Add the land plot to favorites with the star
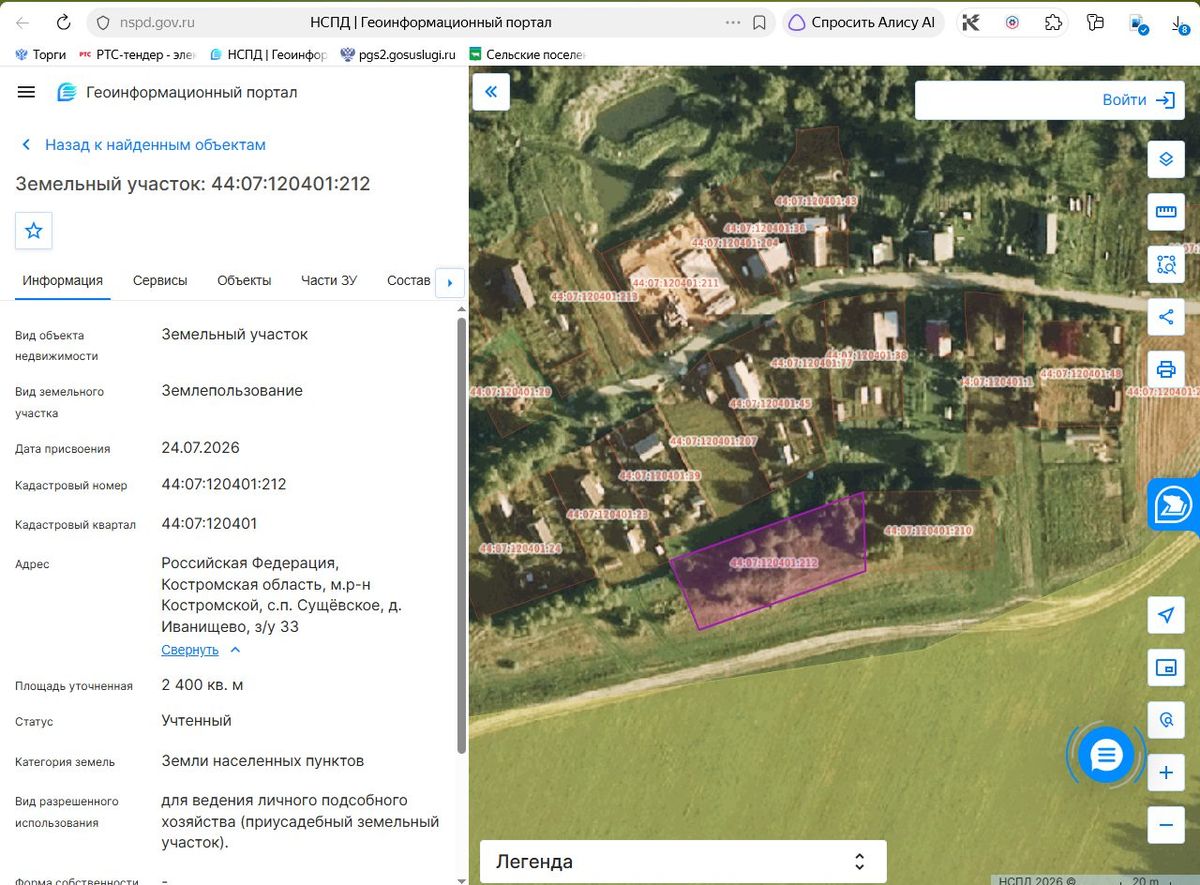This screenshot has width=1200, height=885. coord(33,231)
